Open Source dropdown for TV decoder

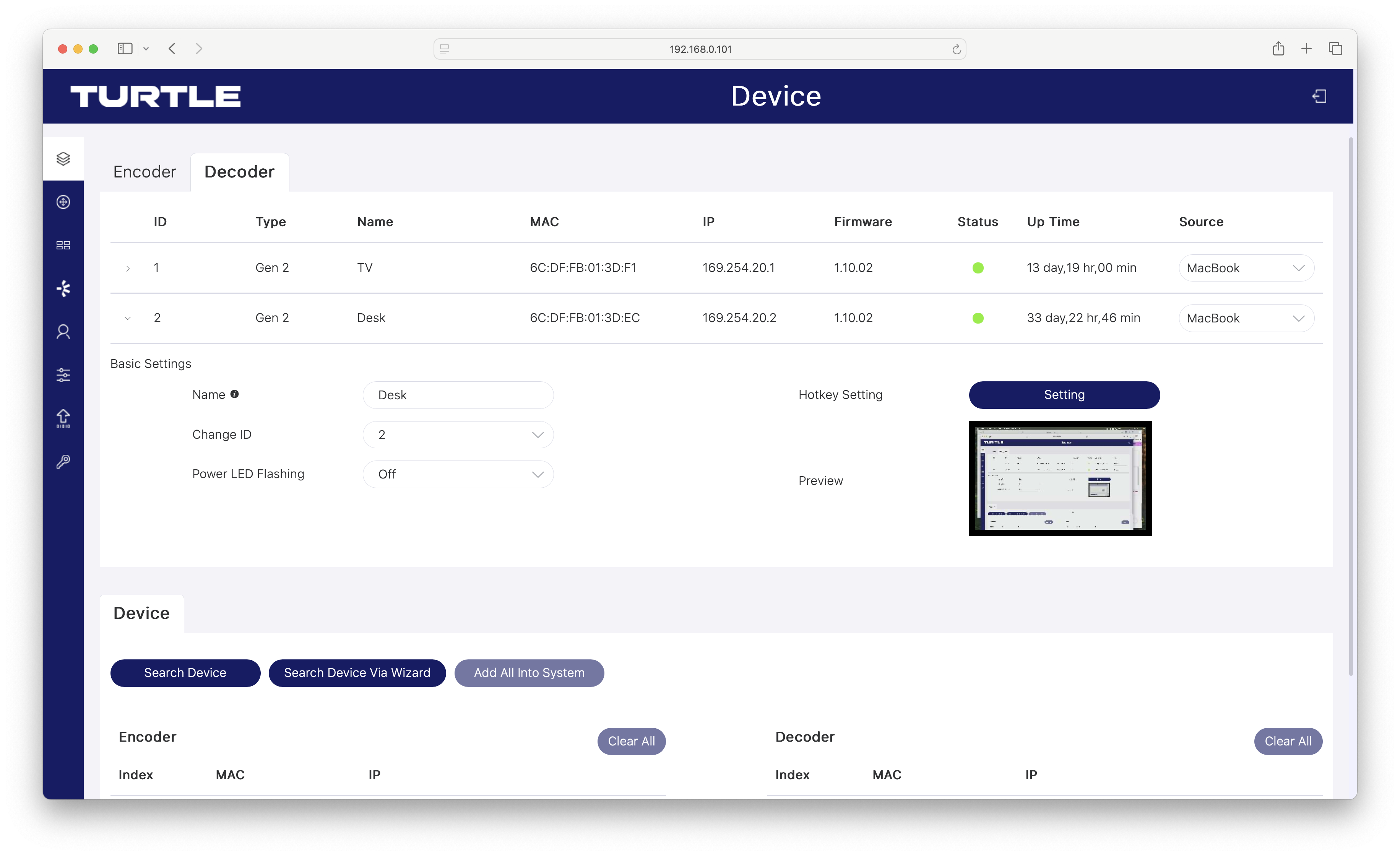pos(1246,268)
